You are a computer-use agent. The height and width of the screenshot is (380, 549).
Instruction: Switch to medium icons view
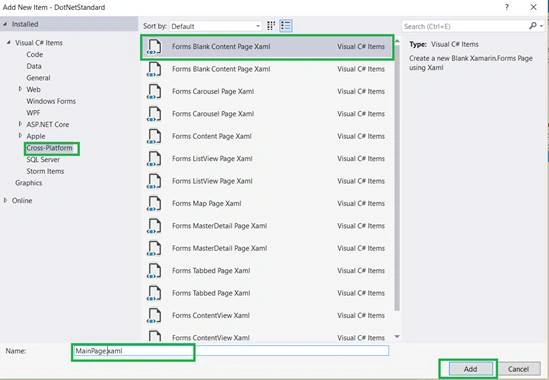coord(271,26)
